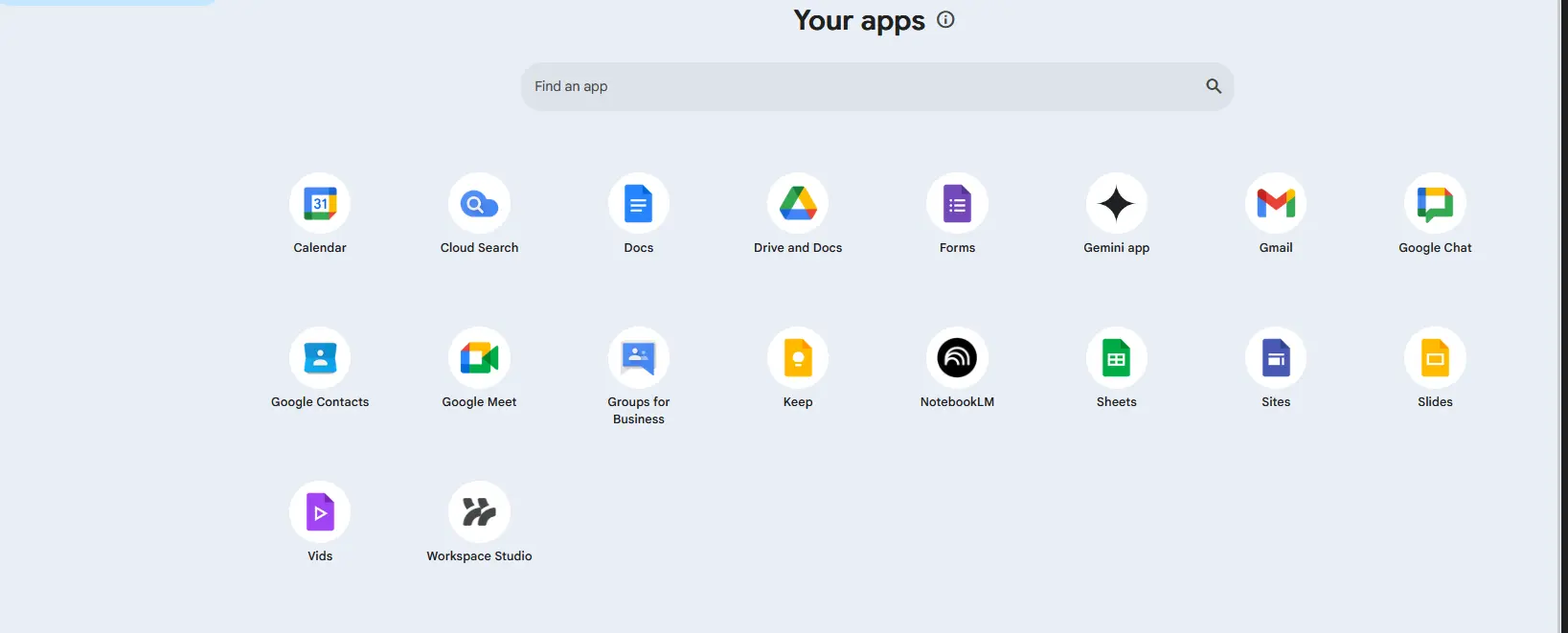1568x633 pixels.
Task: Open the Vids app icon
Action: (320, 511)
